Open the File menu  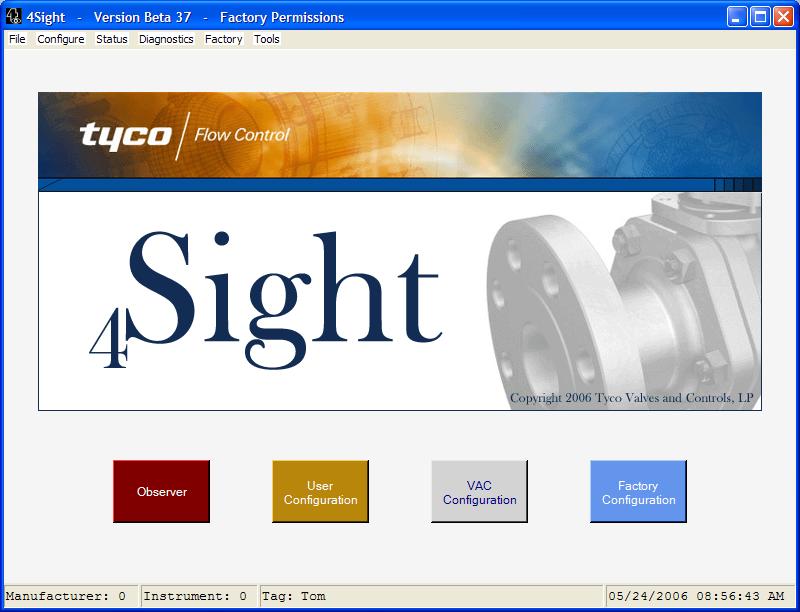(17, 39)
